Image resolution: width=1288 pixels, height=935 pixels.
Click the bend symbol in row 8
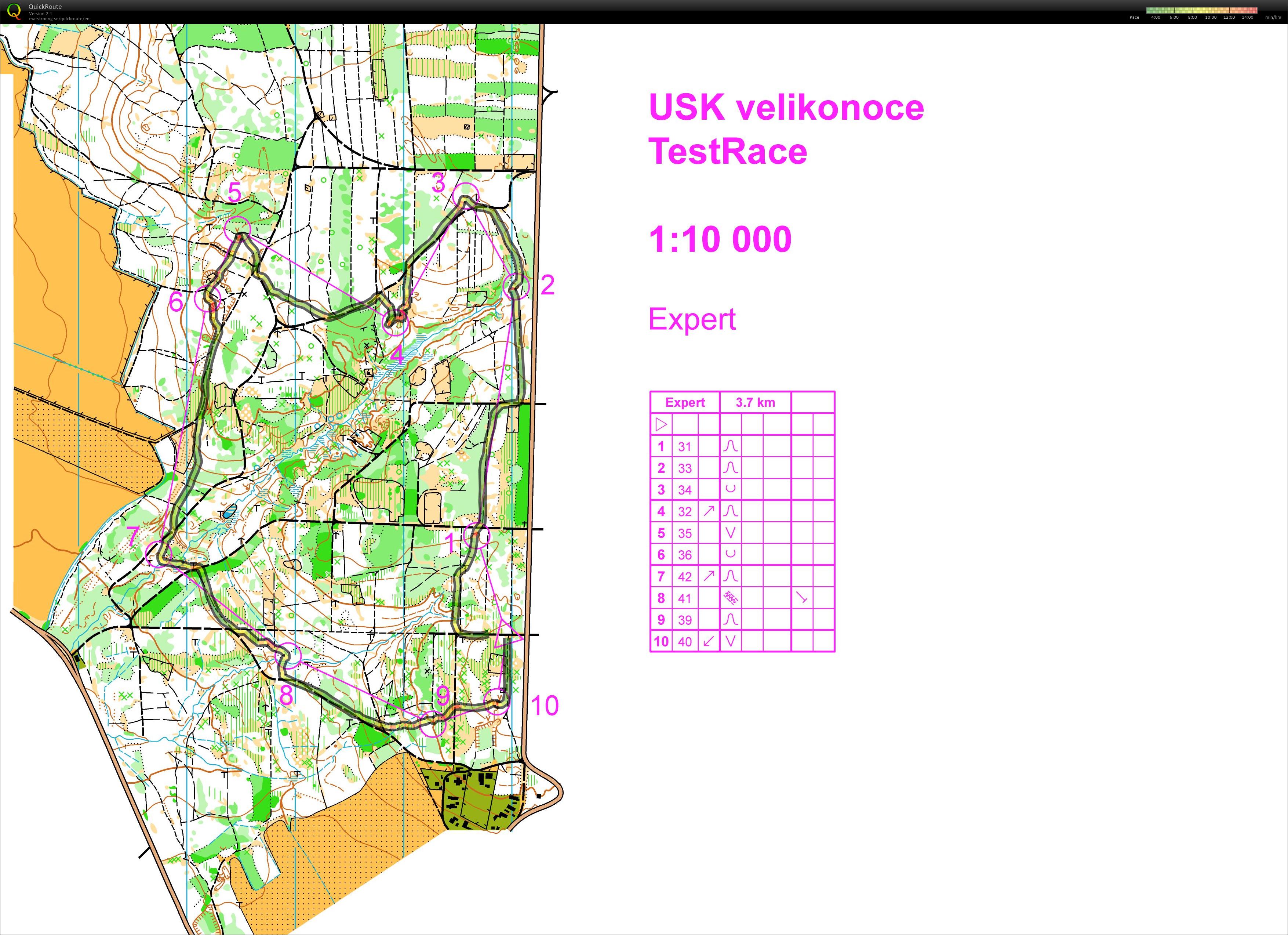click(802, 598)
